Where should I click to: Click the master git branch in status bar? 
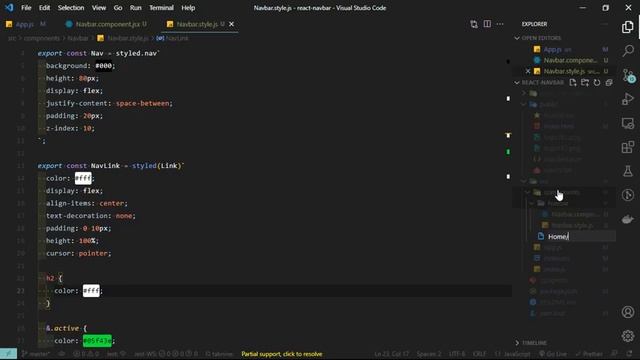point(36,354)
